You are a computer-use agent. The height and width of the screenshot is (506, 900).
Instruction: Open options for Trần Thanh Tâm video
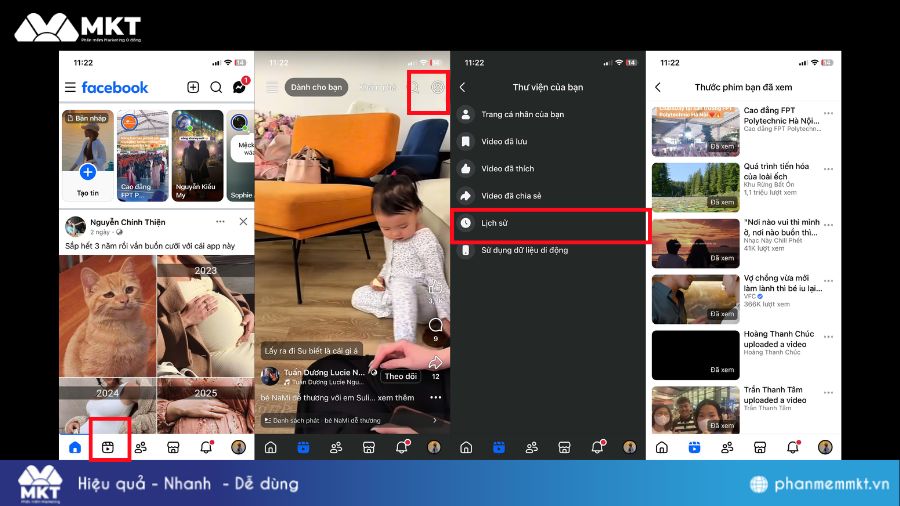tap(828, 393)
